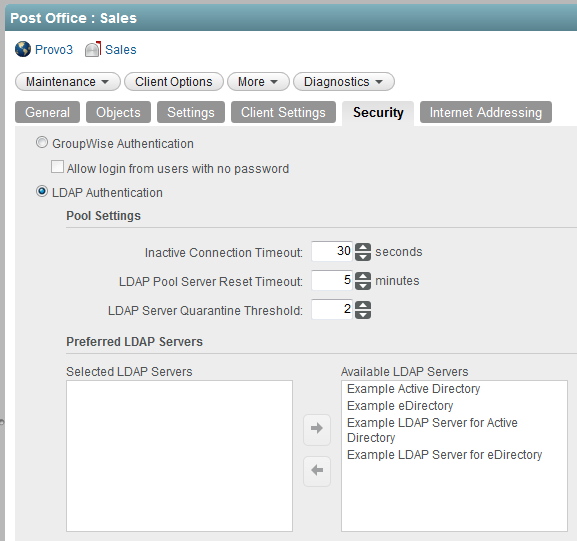Click inside the Selected LDAP Servers list box
The width and height of the screenshot is (577, 541).
point(180,456)
